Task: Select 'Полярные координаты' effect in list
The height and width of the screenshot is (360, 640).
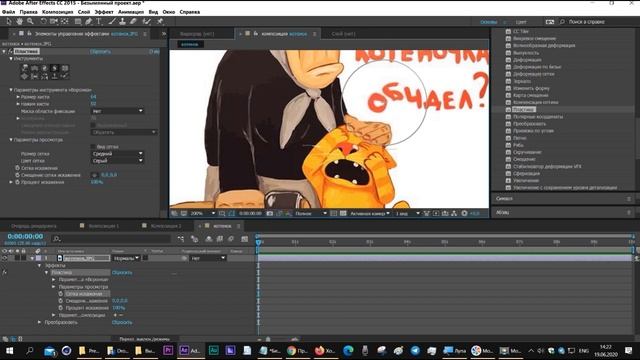Action: tap(538, 116)
